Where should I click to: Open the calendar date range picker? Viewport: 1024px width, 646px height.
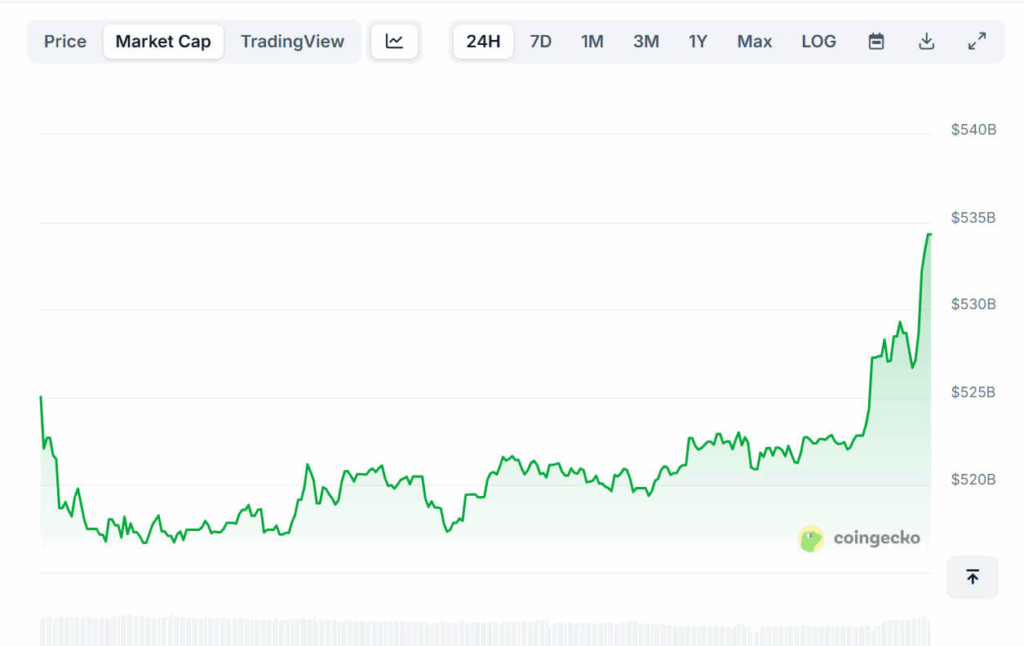click(x=876, y=42)
